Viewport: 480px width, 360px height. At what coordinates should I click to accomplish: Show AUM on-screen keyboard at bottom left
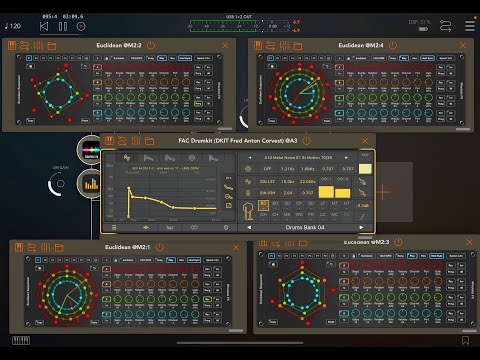(x=21, y=340)
